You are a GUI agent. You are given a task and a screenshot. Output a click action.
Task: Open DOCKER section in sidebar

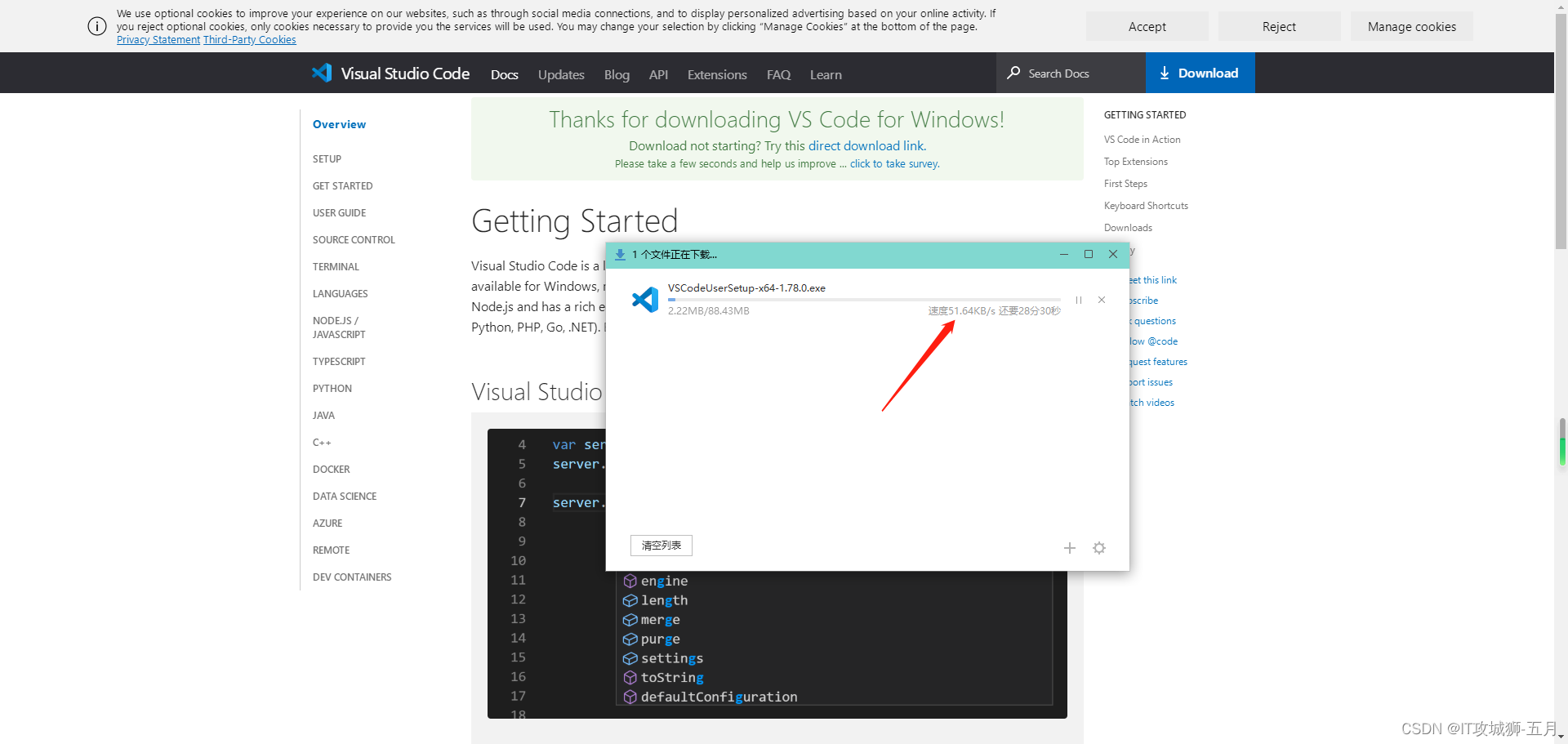pyautogui.click(x=331, y=469)
